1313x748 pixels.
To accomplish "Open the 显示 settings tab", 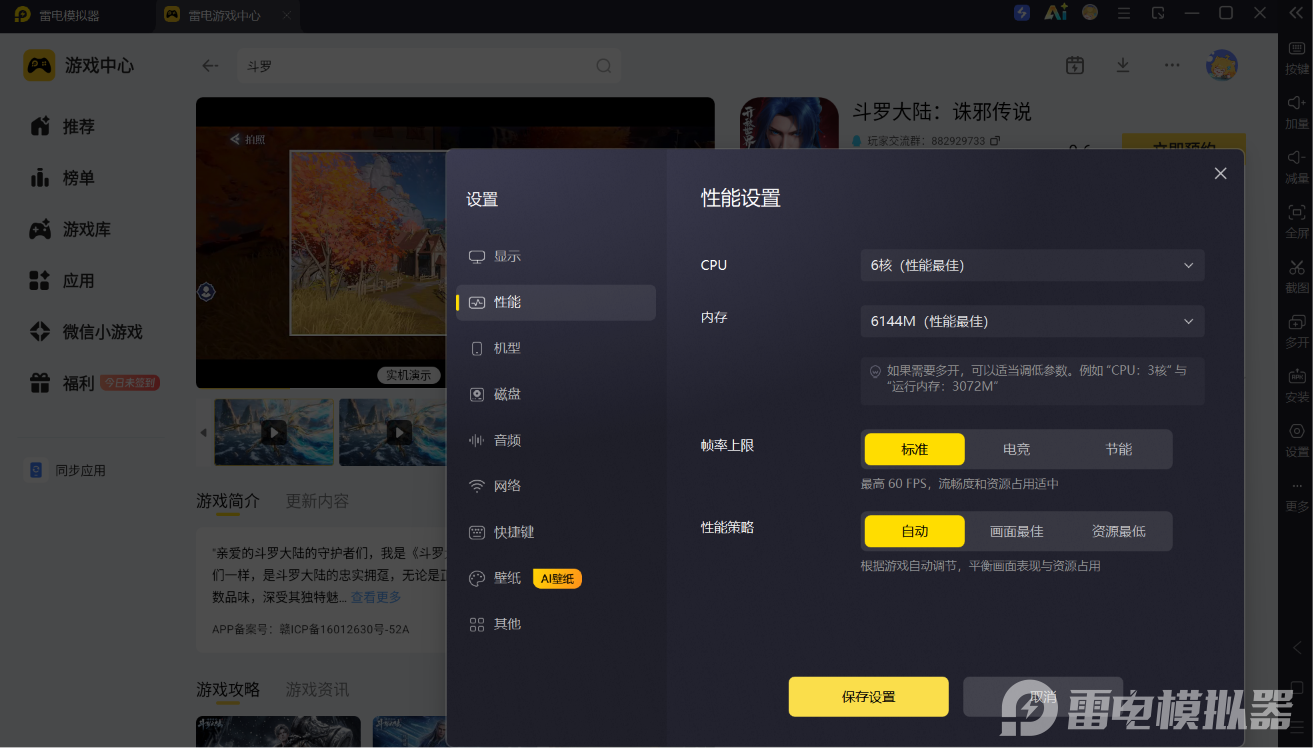I will coord(556,257).
